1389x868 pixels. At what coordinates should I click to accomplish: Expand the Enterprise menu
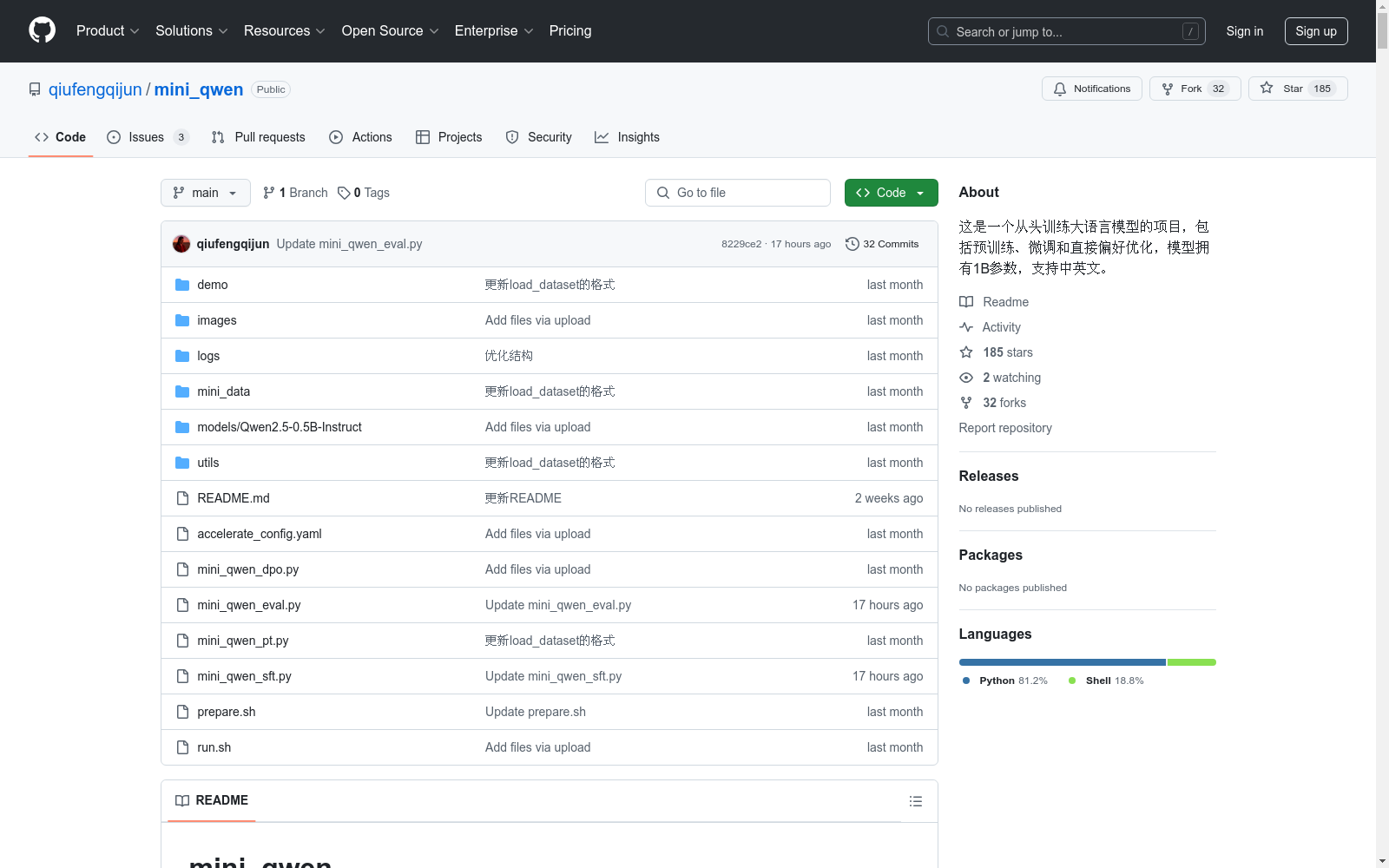(x=494, y=30)
